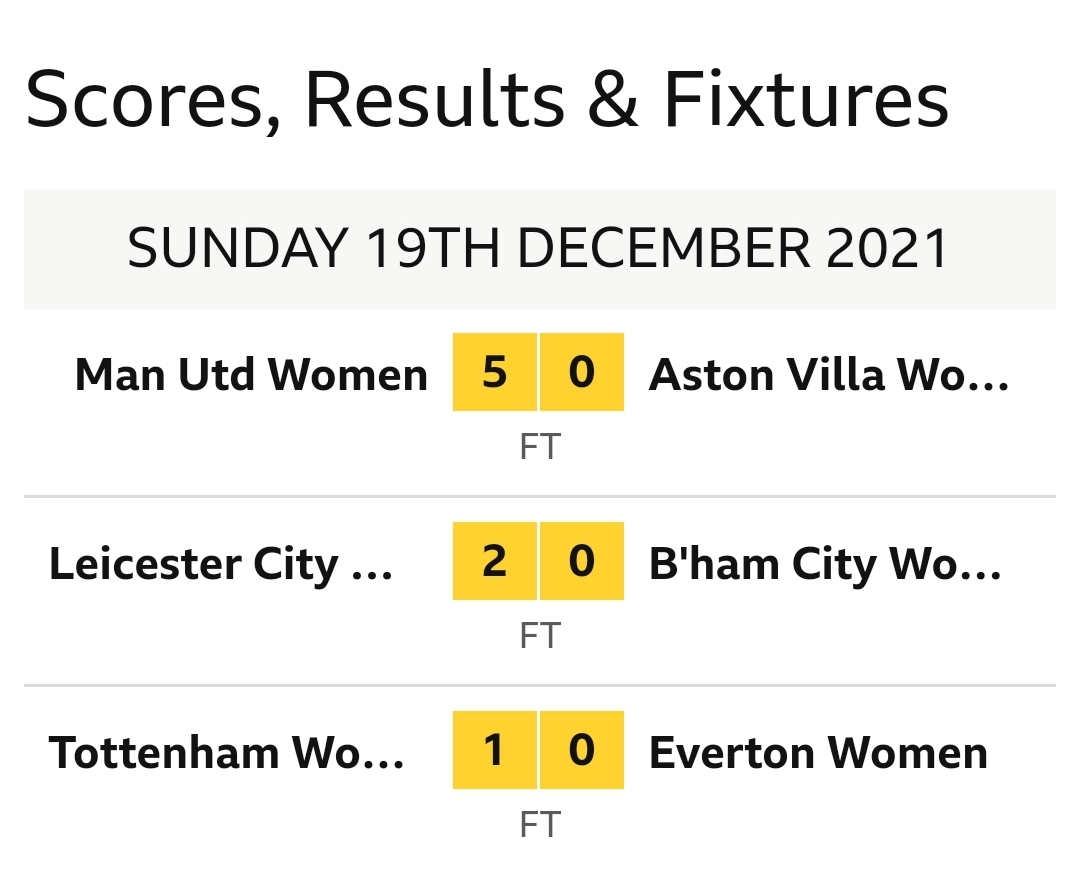The width and height of the screenshot is (1079, 869).
Task: Click the word 'Fixtures' in the heading
Action: tap(806, 100)
